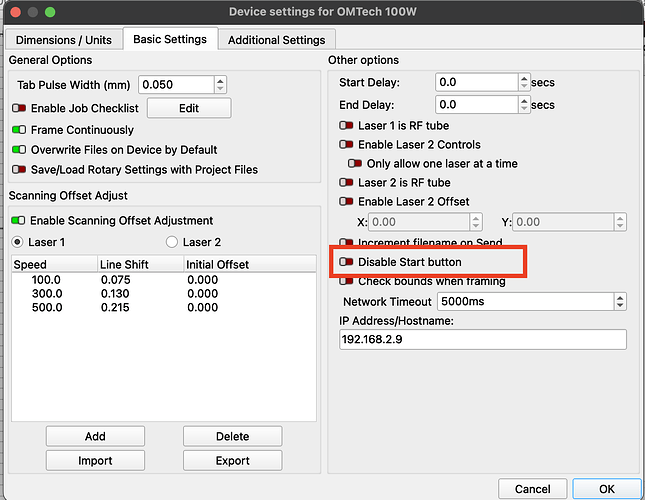This screenshot has width=645, height=500.
Task: Switch to the Dimensions / Units tab
Action: tap(64, 40)
